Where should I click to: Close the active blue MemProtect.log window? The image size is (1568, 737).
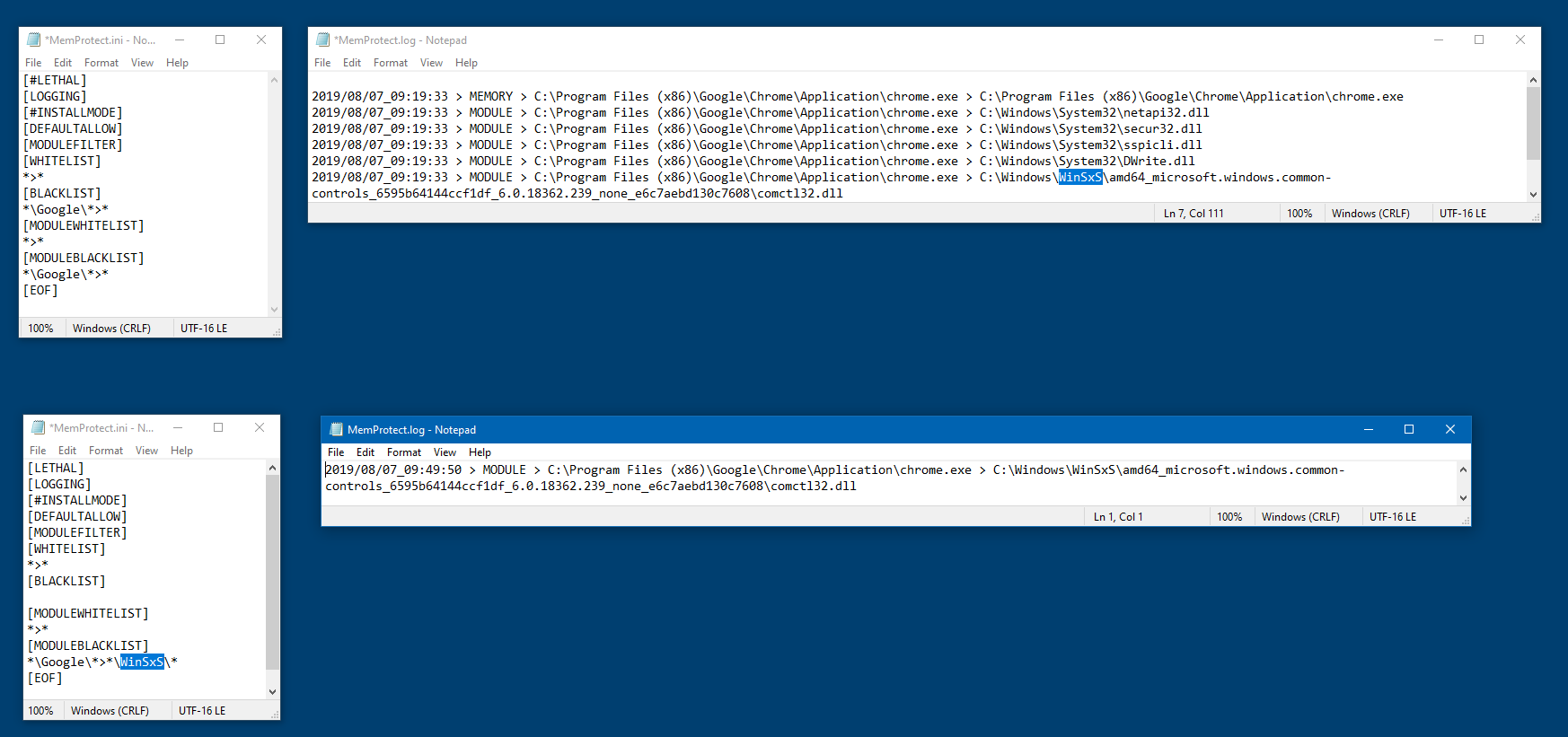click(1450, 429)
